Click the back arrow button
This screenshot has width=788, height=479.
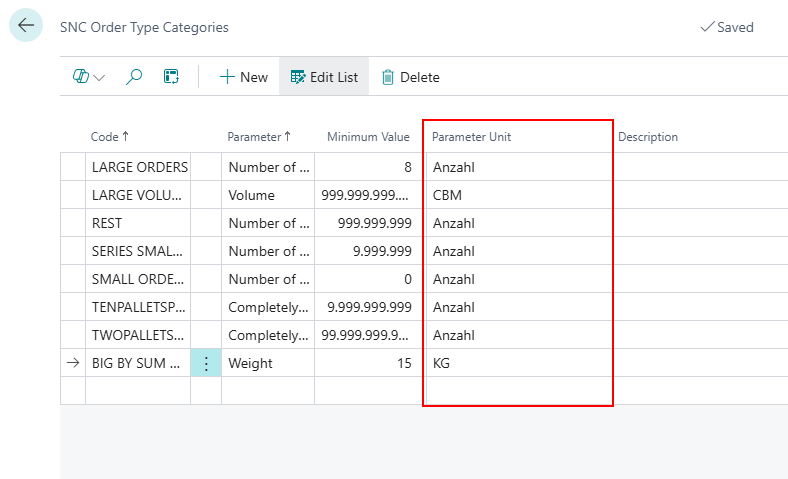click(26, 26)
